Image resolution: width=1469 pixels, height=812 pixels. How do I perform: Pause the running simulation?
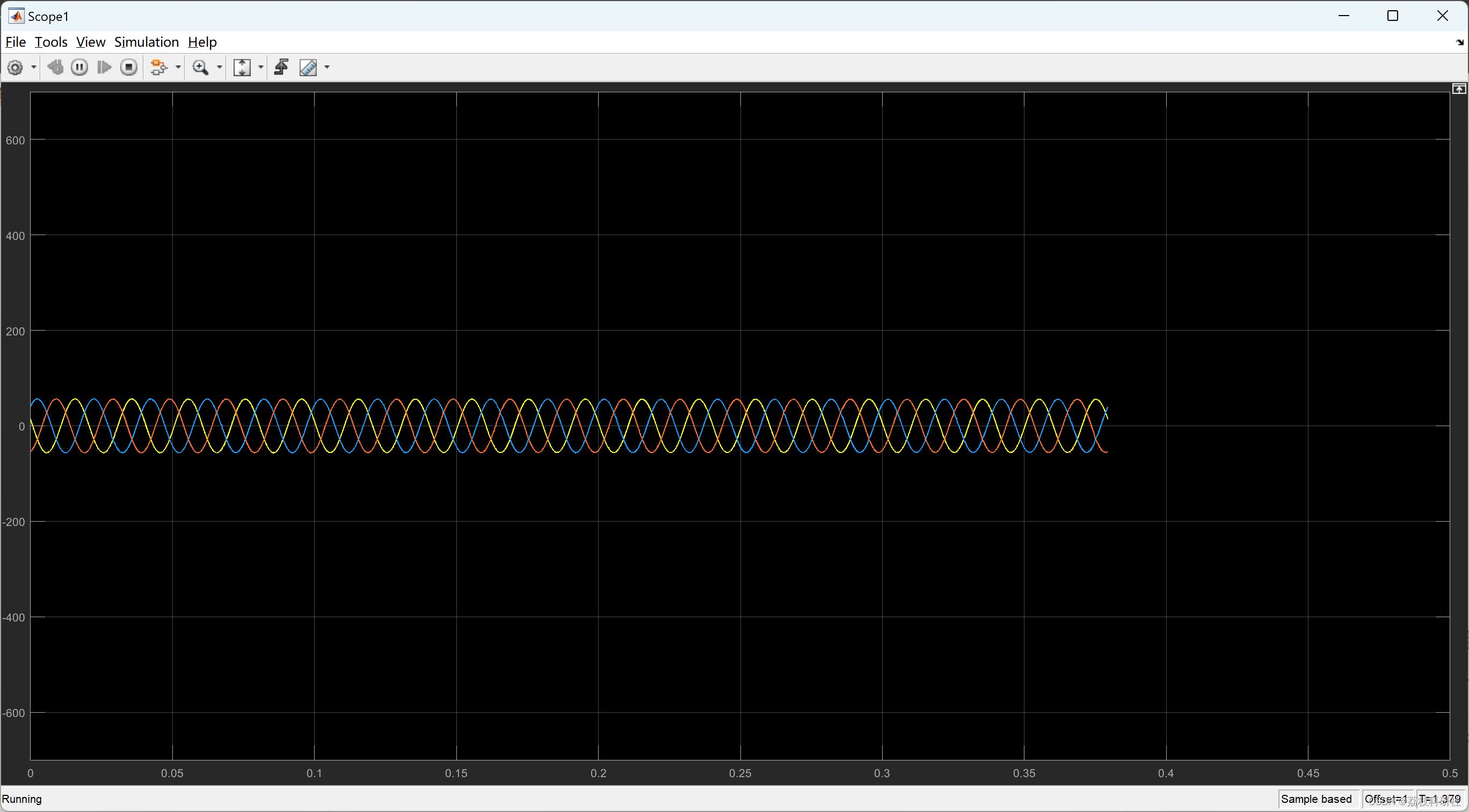[79, 68]
